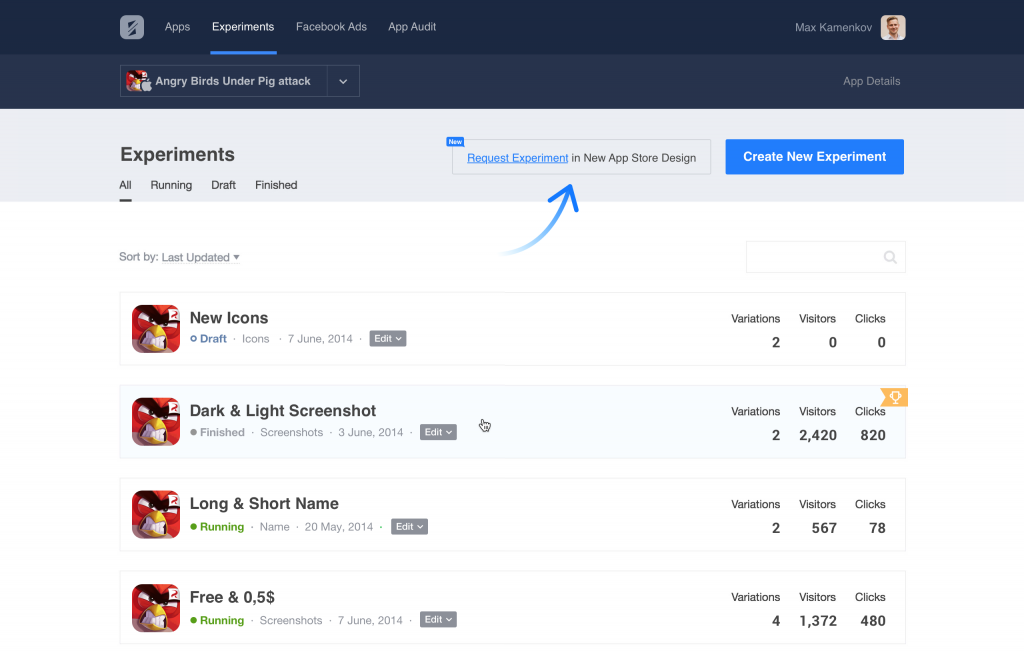Open the App Audit section
This screenshot has width=1024, height=653.
[412, 27]
